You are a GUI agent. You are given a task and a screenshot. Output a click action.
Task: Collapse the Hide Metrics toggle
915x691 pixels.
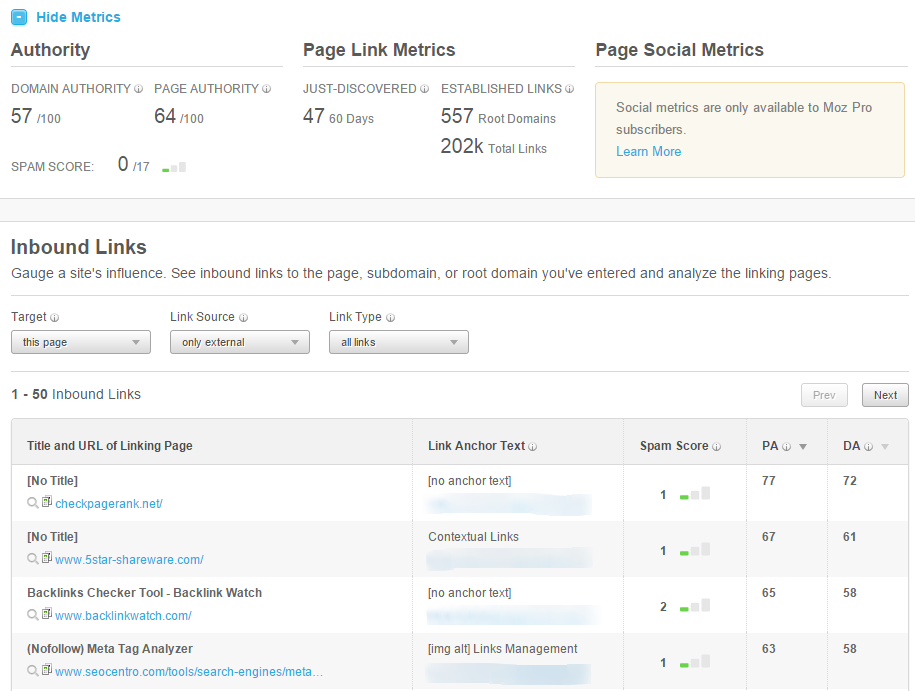point(19,17)
